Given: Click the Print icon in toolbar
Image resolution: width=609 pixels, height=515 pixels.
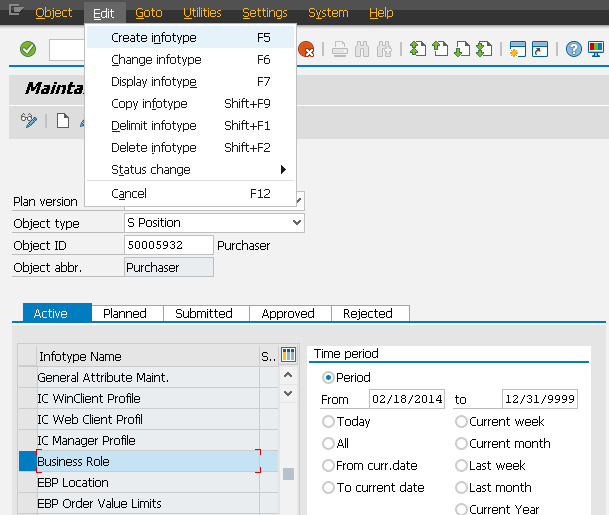Looking at the screenshot, I should pos(340,49).
